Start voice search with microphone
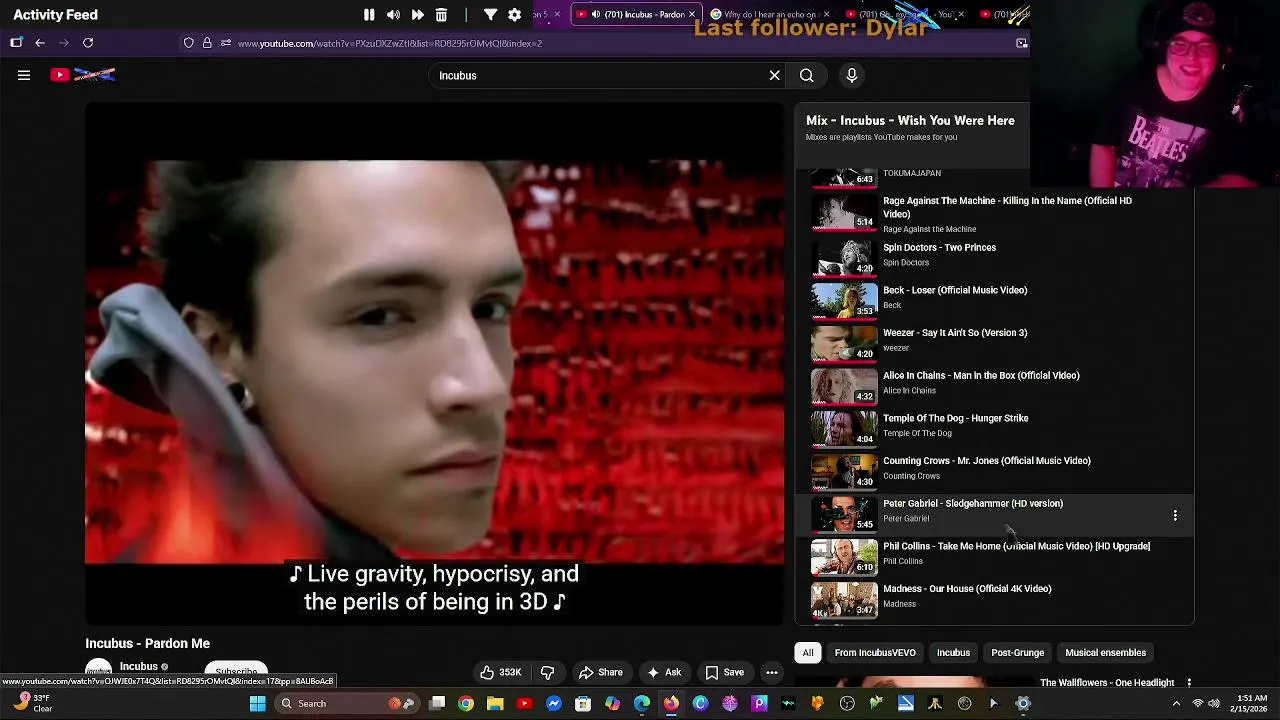Image resolution: width=1280 pixels, height=720 pixels. click(852, 75)
